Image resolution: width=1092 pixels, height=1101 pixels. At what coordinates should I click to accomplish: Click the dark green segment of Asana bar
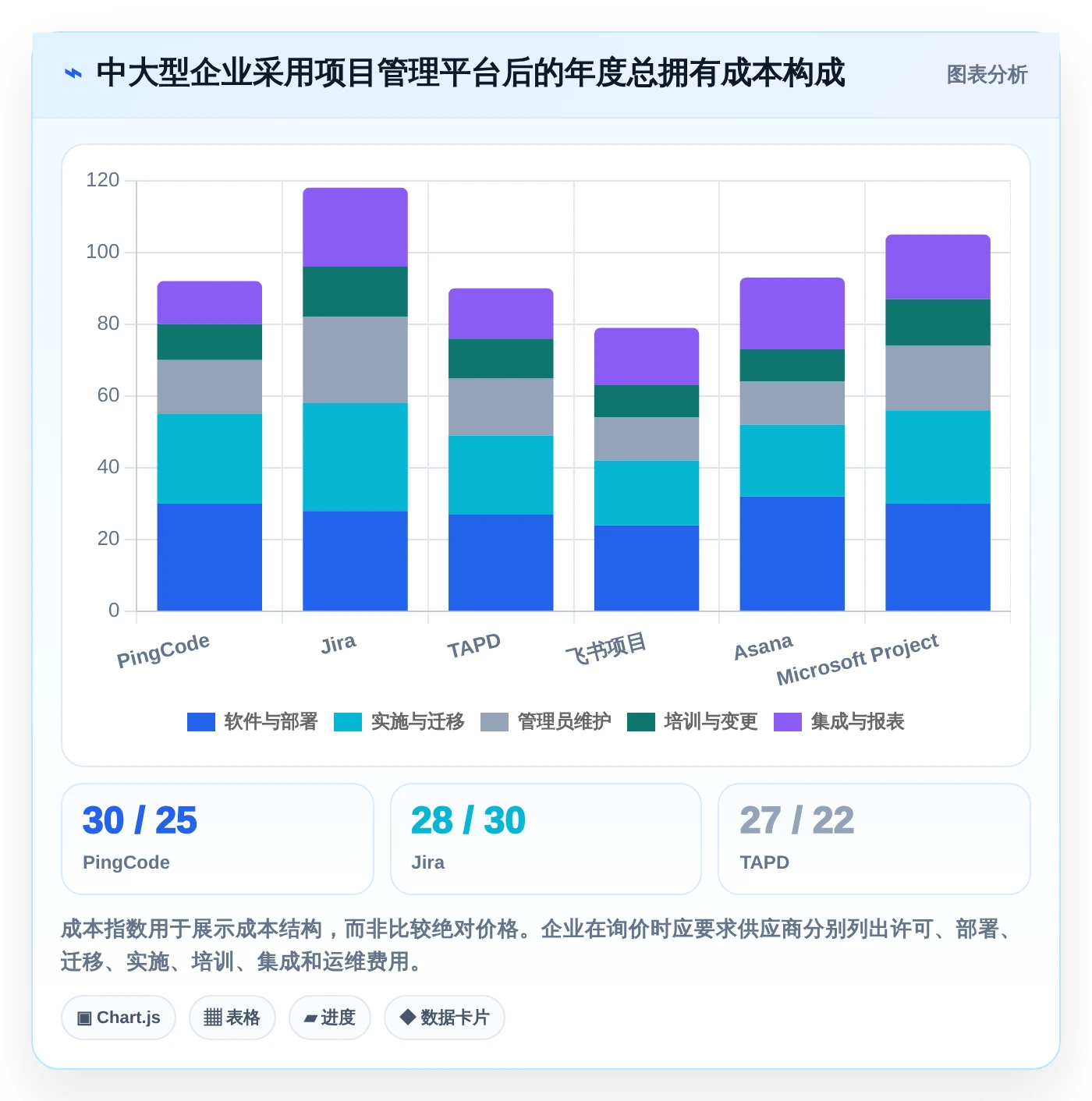[x=792, y=366]
